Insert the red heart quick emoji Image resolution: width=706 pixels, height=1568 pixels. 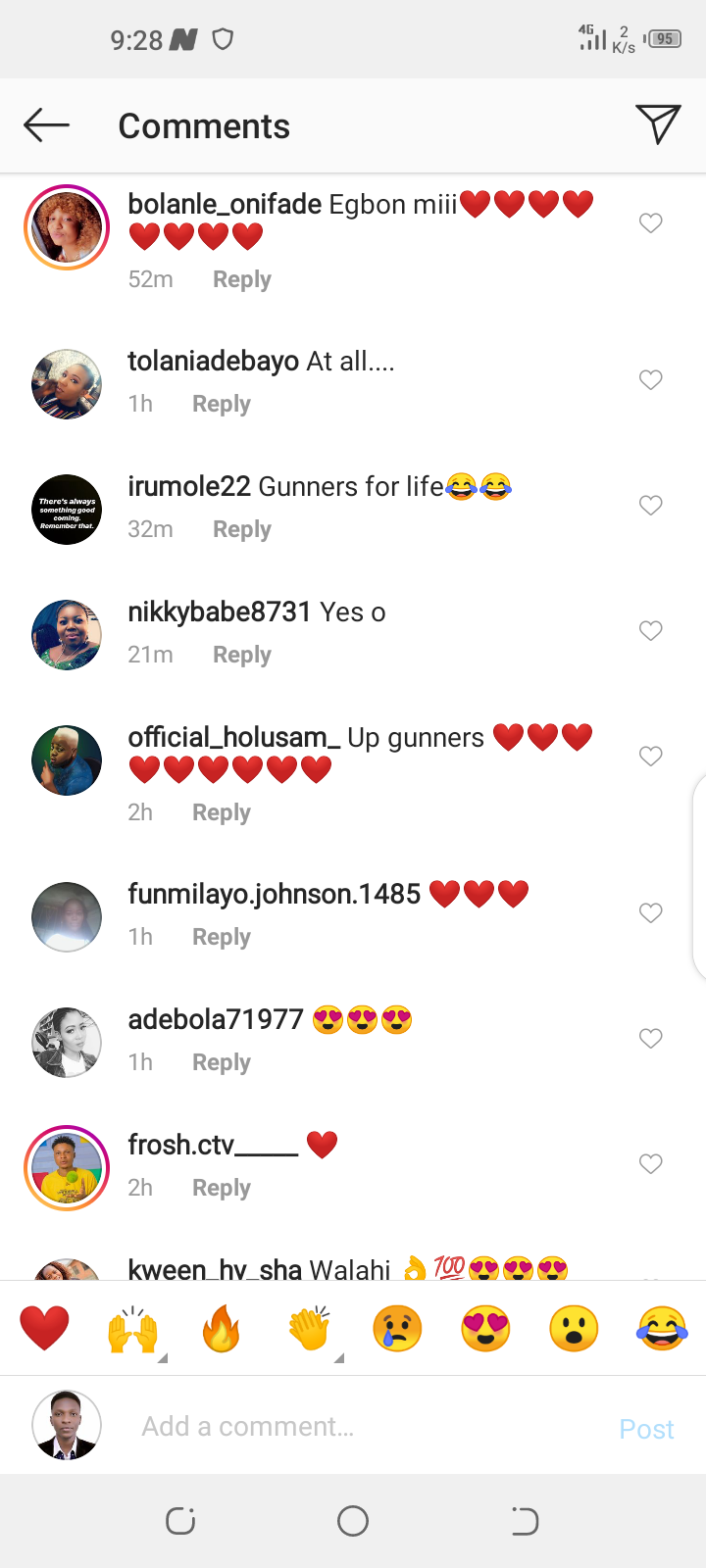[x=45, y=1329]
